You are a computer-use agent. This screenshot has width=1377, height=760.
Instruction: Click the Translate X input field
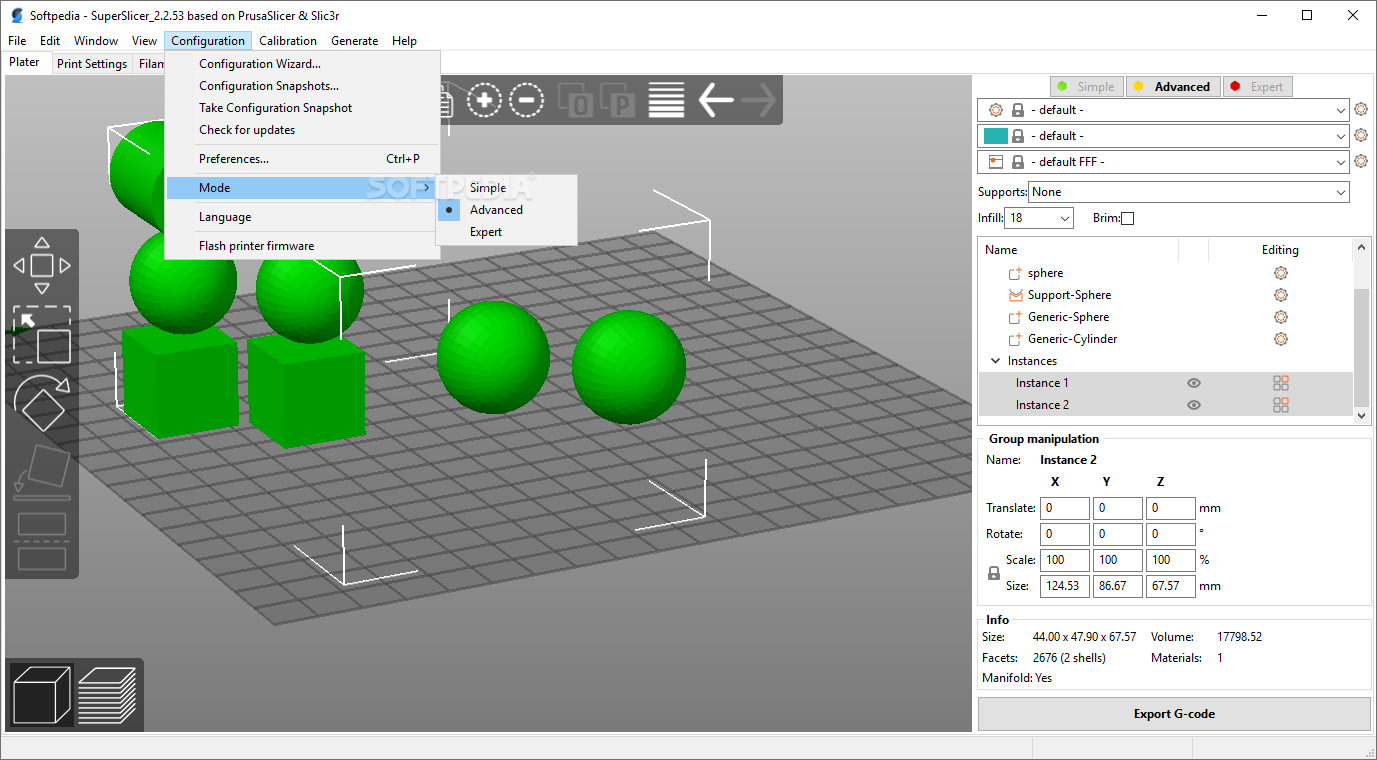pyautogui.click(x=1065, y=508)
